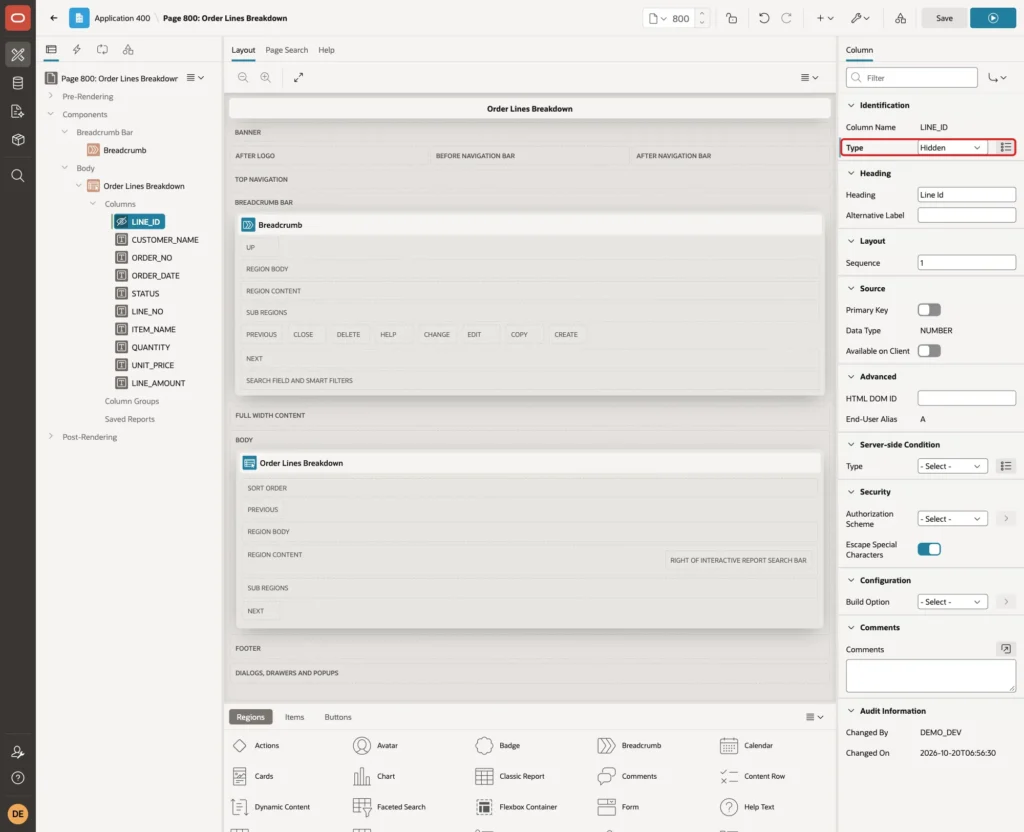Open the Page Search tab

pyautogui.click(x=286, y=50)
